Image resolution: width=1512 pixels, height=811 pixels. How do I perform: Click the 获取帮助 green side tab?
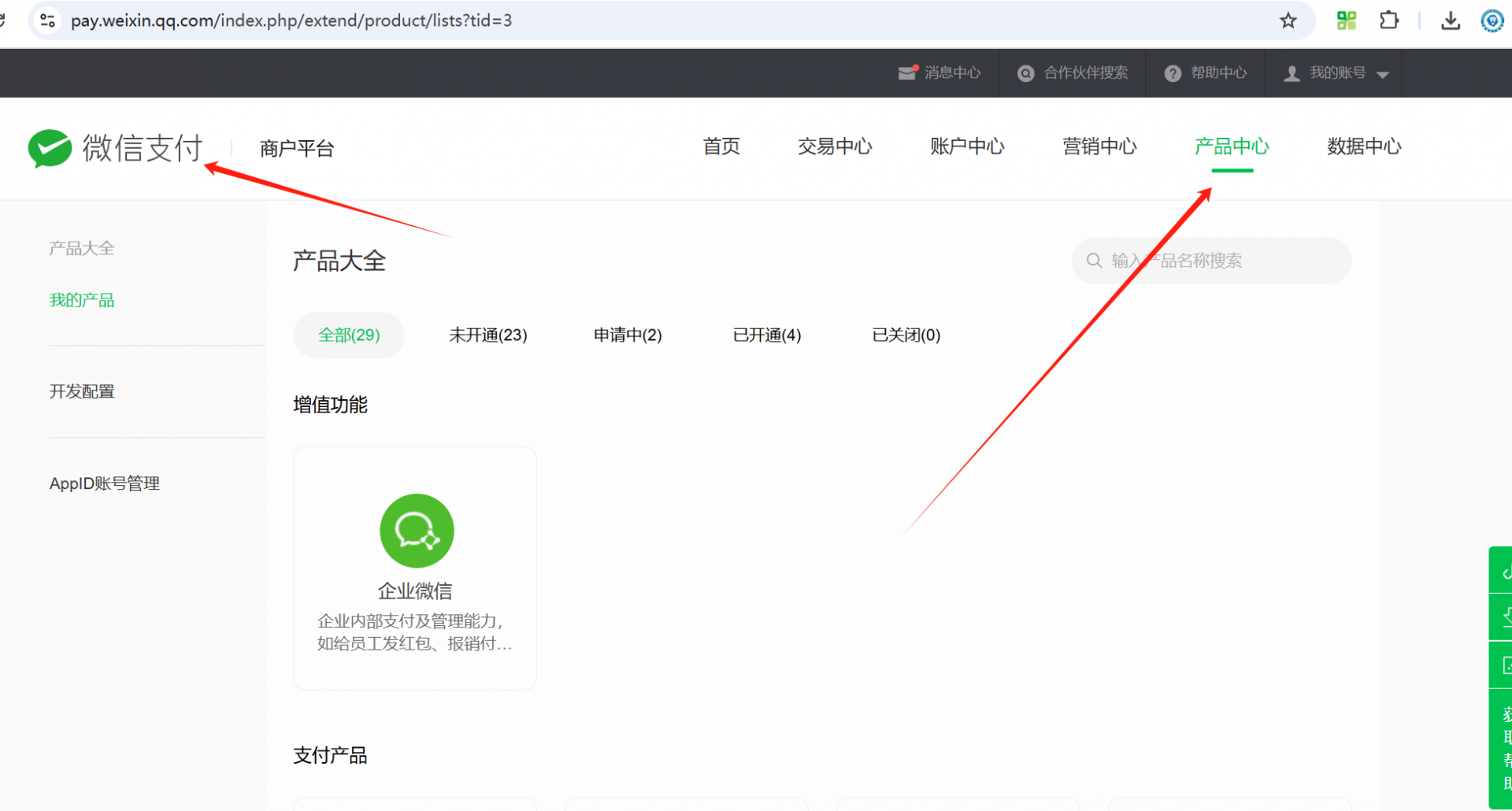click(1502, 748)
